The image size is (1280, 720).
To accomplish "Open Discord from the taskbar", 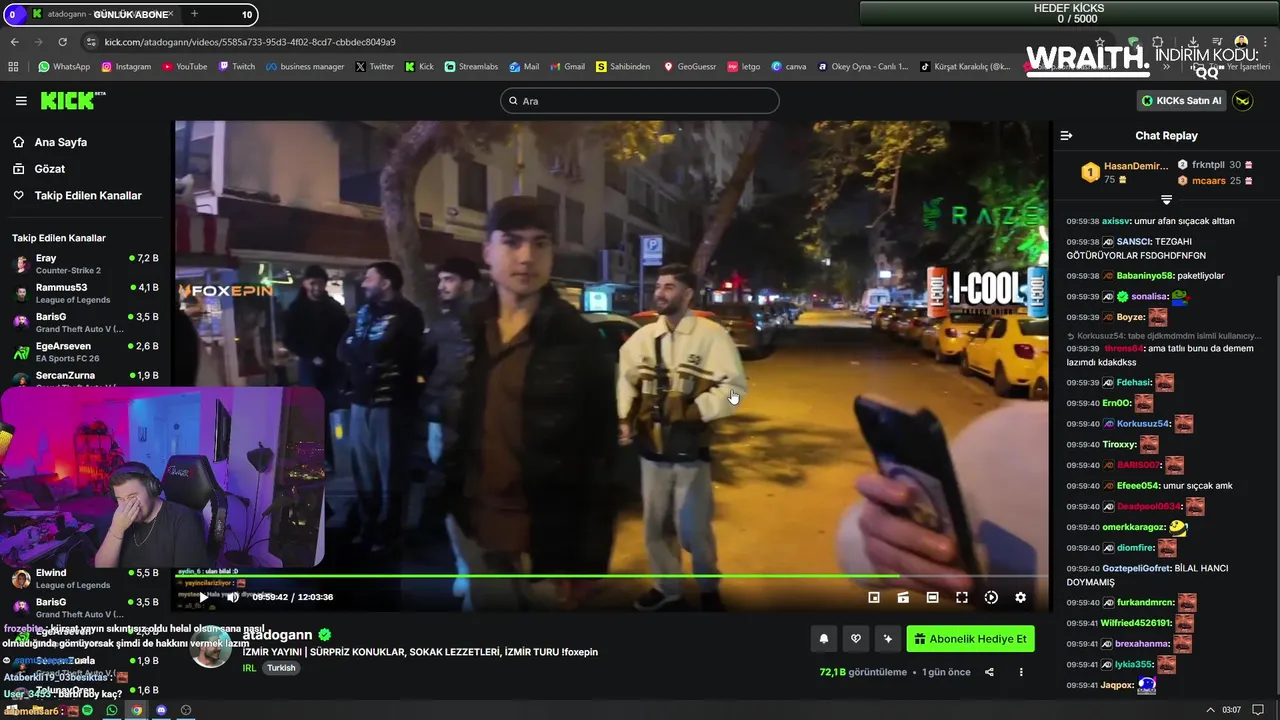I will pyautogui.click(x=161, y=710).
